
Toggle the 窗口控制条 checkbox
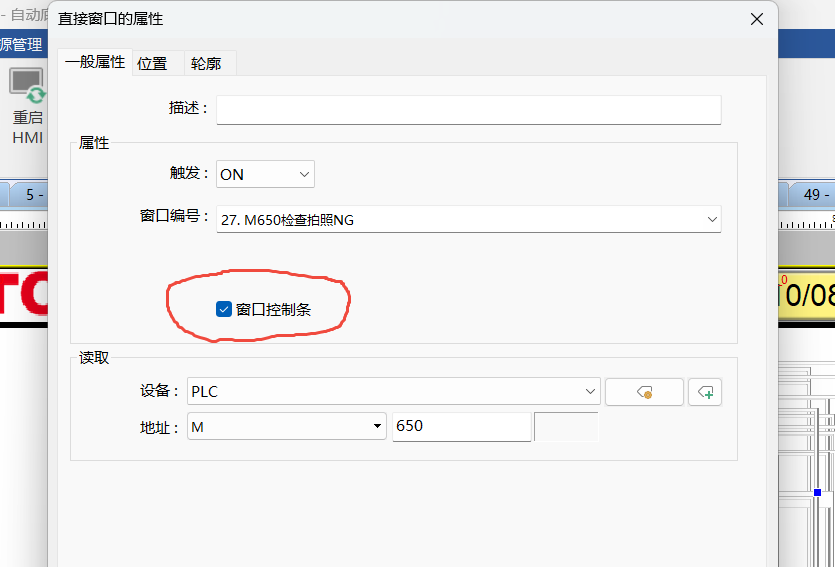tap(224, 309)
